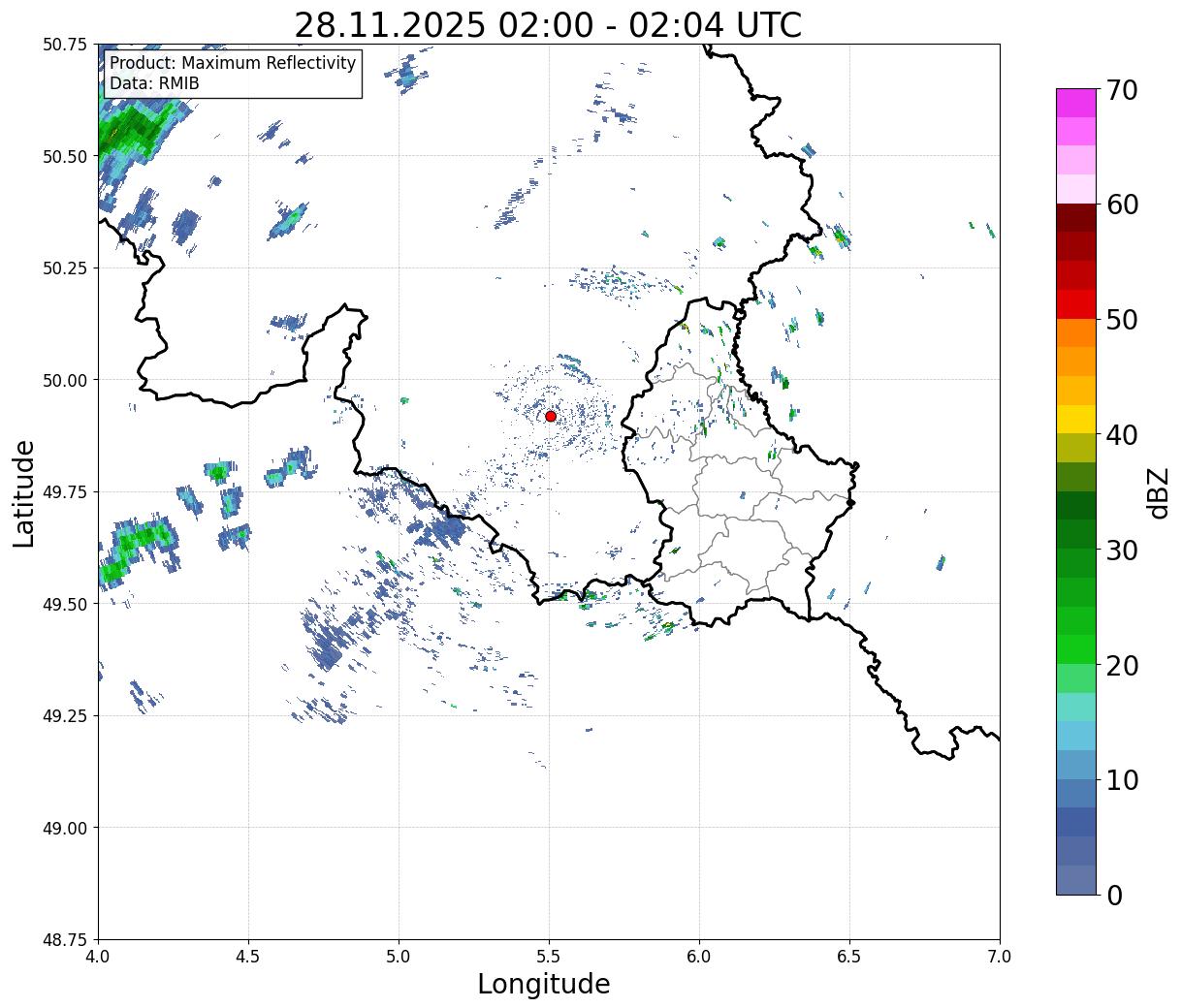This screenshot has width=1182, height=1008.
Task: Click longitude tick label '6.5'
Action: (x=849, y=956)
